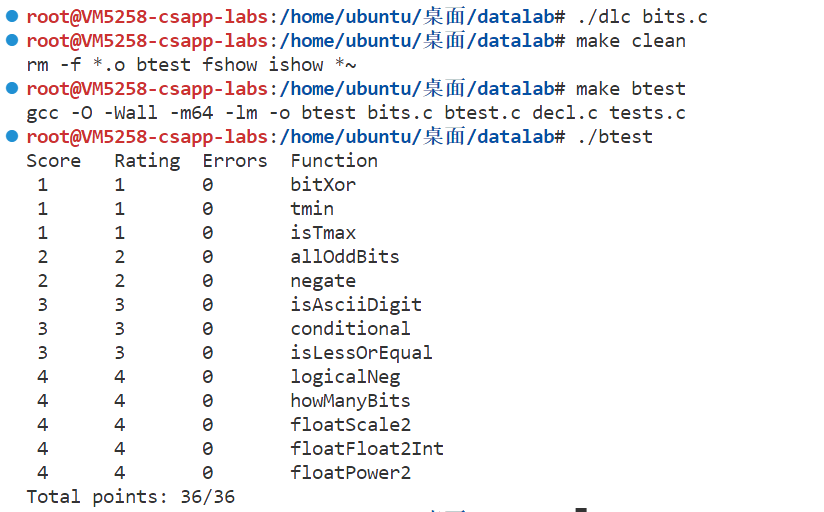This screenshot has height=512, width=824.
Task: Click the "Rating" column header
Action: pos(147,161)
